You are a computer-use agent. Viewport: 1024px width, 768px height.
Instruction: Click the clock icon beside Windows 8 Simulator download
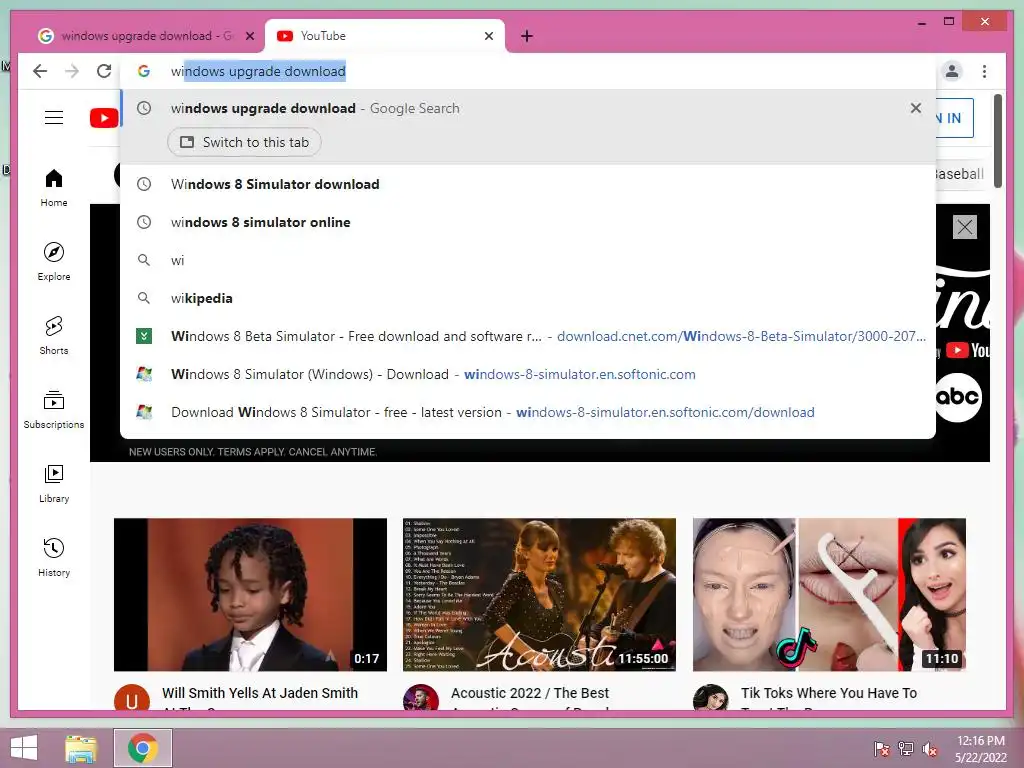coord(144,184)
